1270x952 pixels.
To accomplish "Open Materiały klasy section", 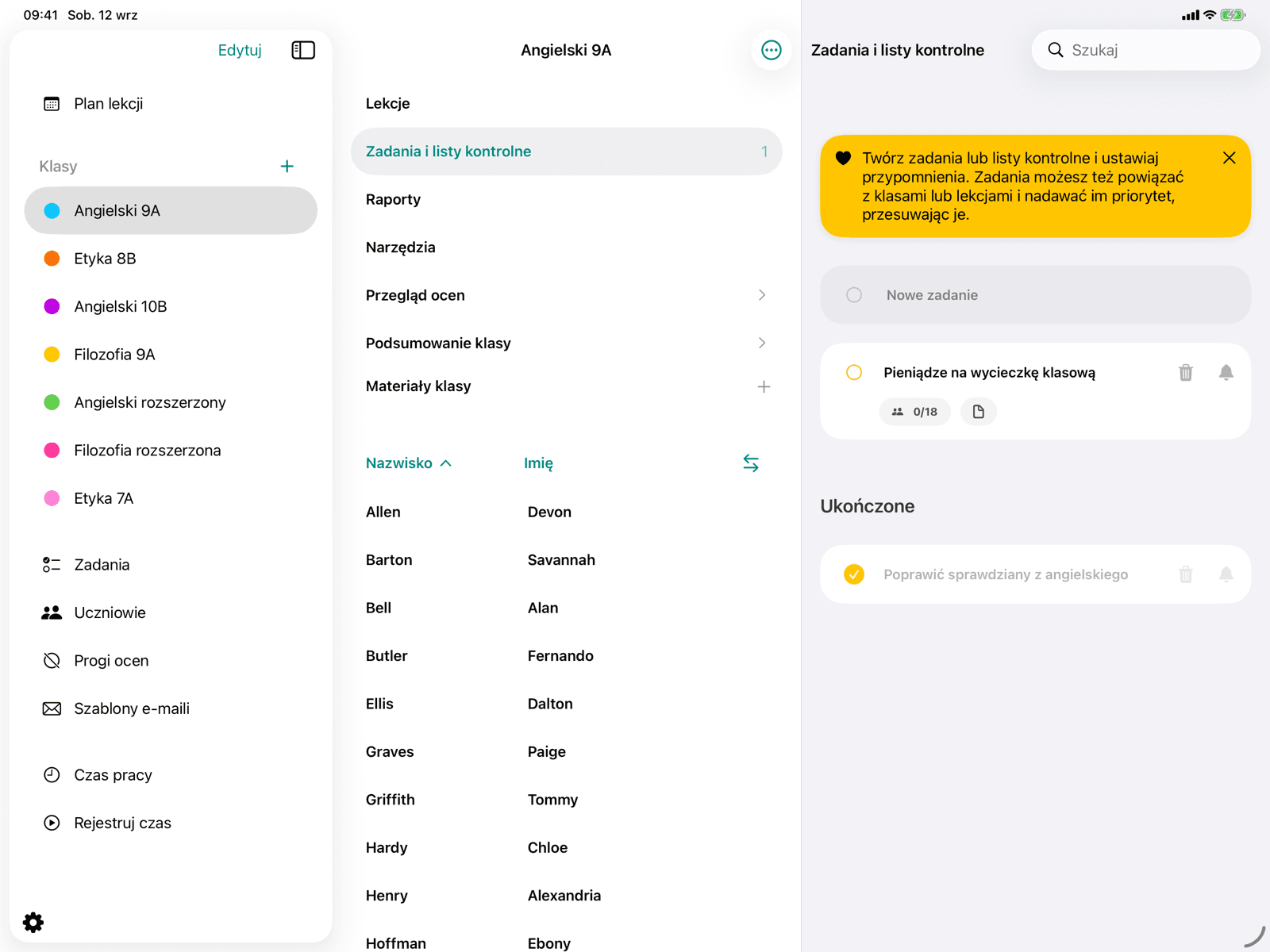I will (418, 386).
